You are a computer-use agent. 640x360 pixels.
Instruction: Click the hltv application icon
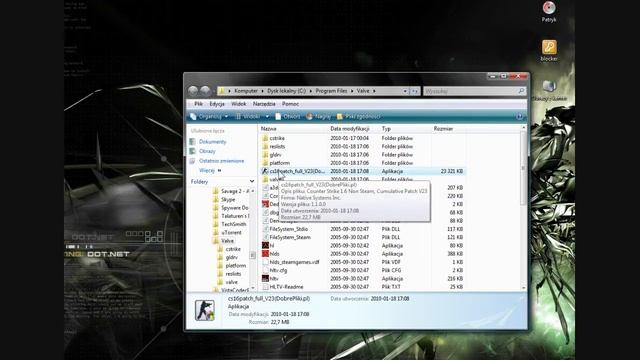point(265,278)
